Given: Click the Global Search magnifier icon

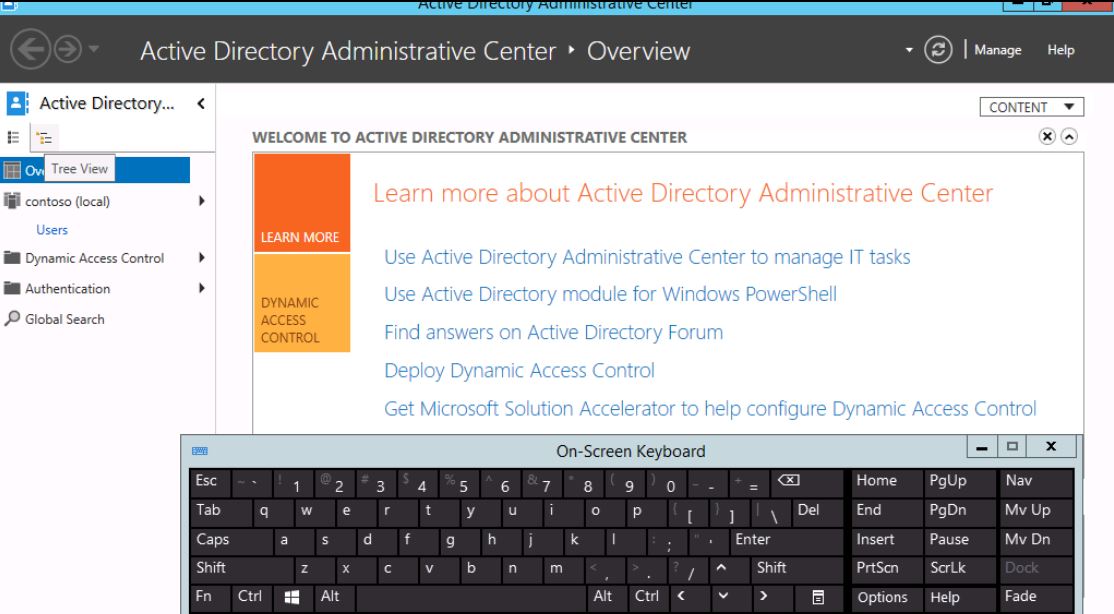Looking at the screenshot, I should pos(11,319).
